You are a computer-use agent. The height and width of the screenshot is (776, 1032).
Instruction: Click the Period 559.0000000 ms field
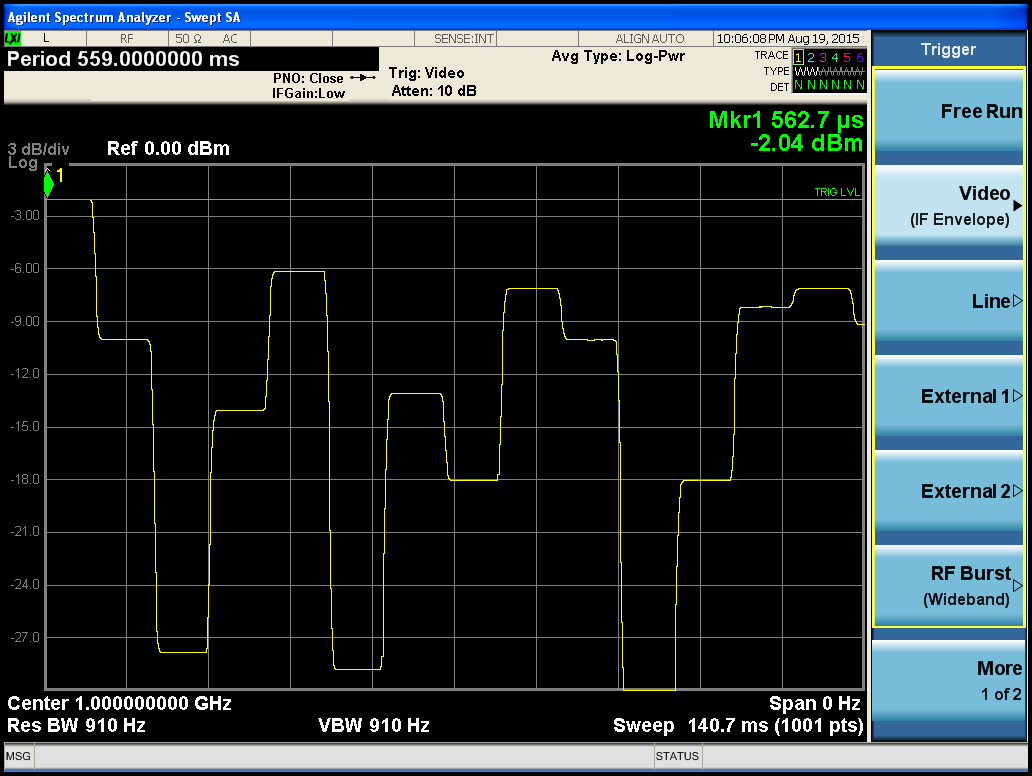[123, 59]
